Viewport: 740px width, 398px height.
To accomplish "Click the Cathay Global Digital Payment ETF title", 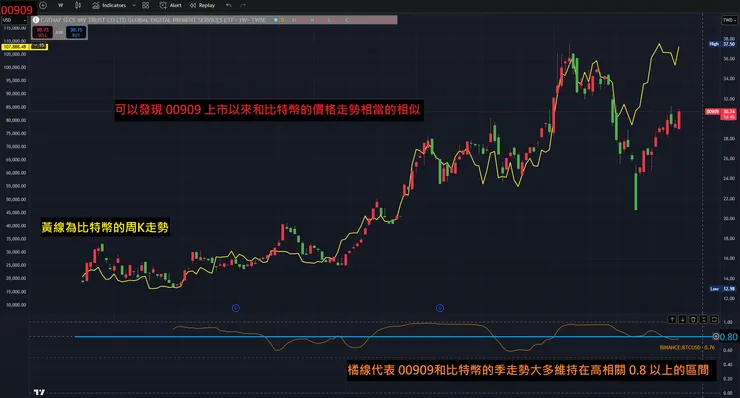I will 153,20.
